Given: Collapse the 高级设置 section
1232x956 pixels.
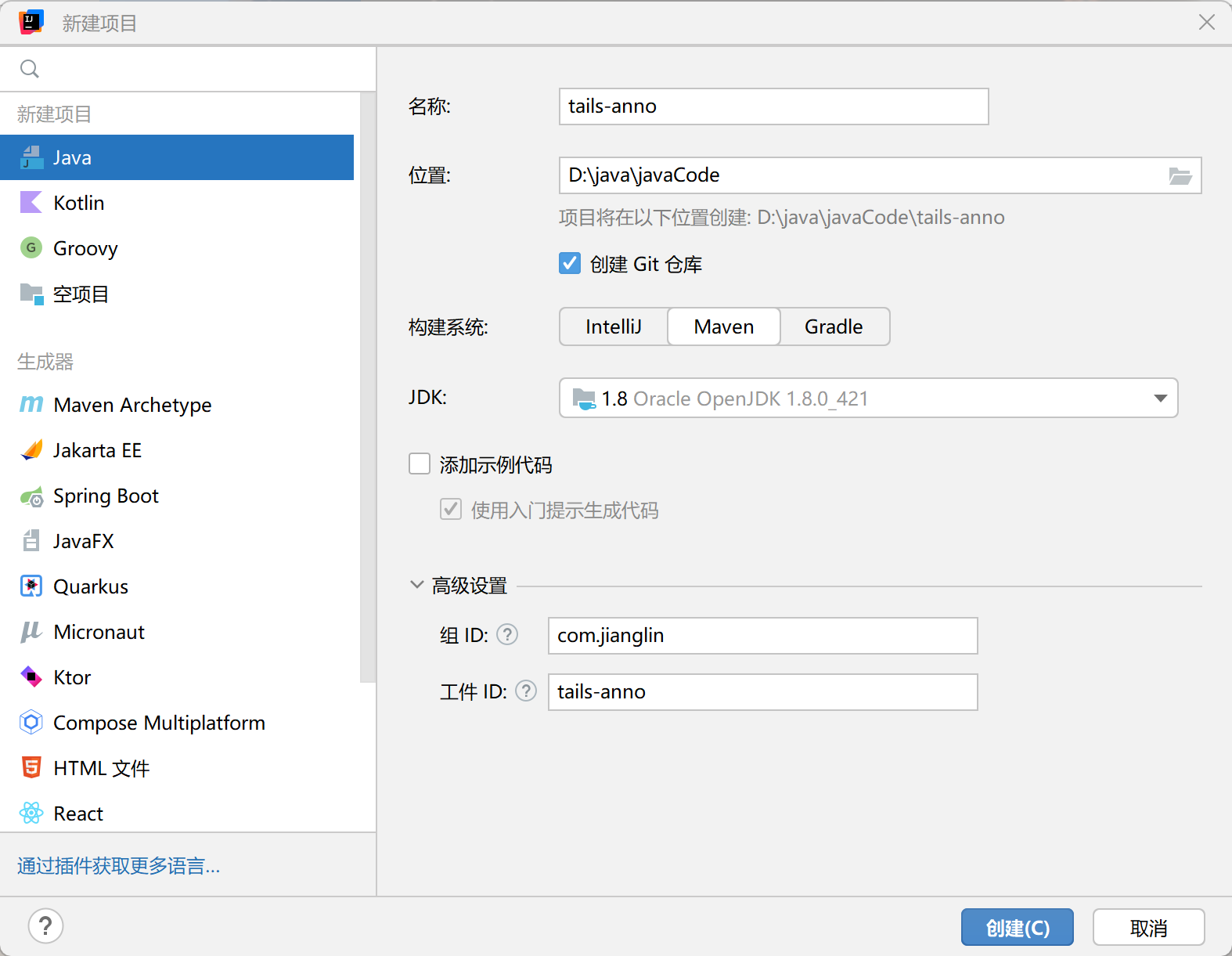Looking at the screenshot, I should click(x=417, y=585).
